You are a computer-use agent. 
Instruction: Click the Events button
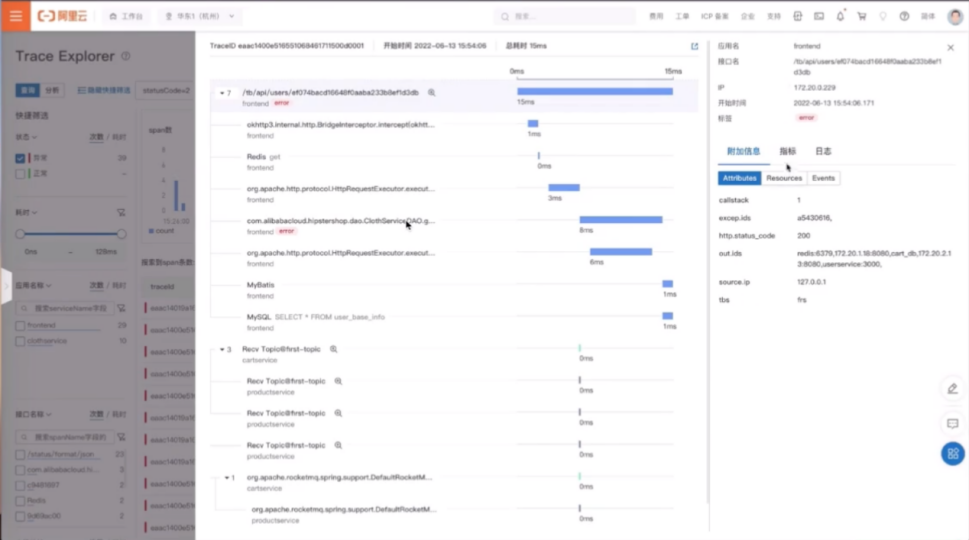pyautogui.click(x=823, y=178)
